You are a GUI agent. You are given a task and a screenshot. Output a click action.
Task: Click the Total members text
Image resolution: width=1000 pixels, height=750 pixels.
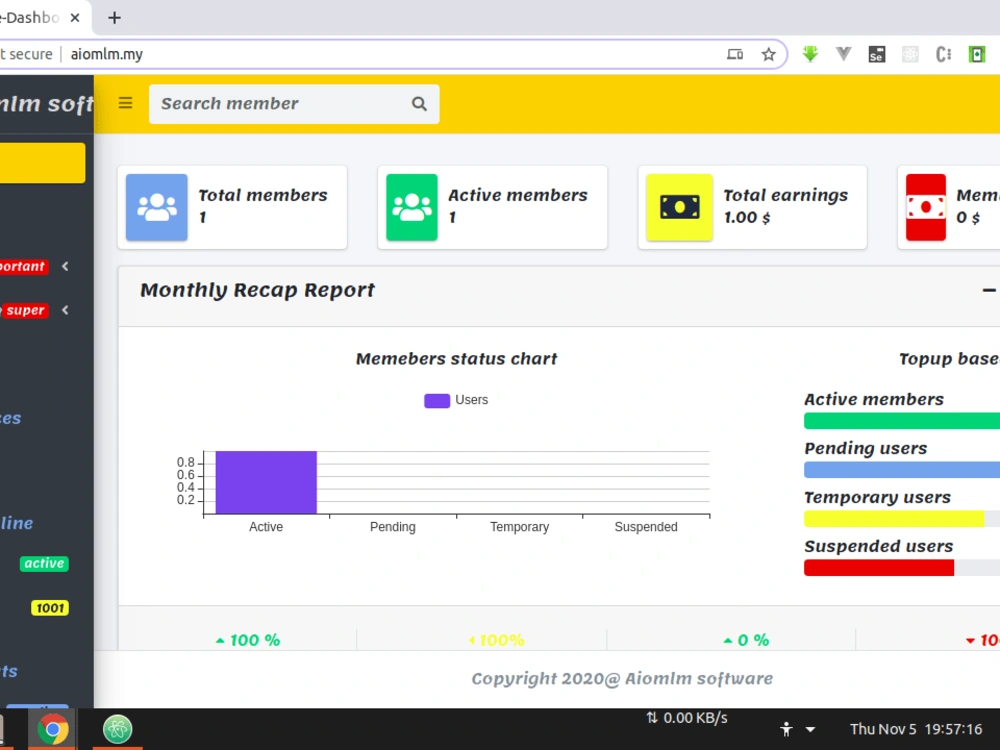coord(263,195)
